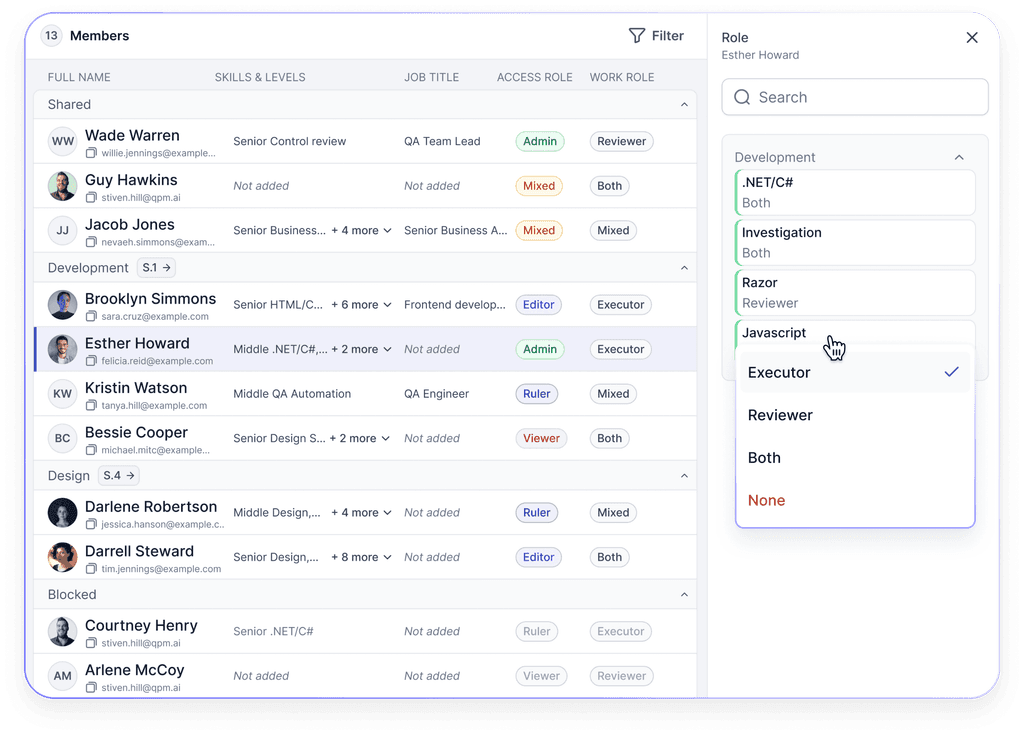1024x735 pixels.
Task: Collapse the Blocked section
Action: point(684,594)
